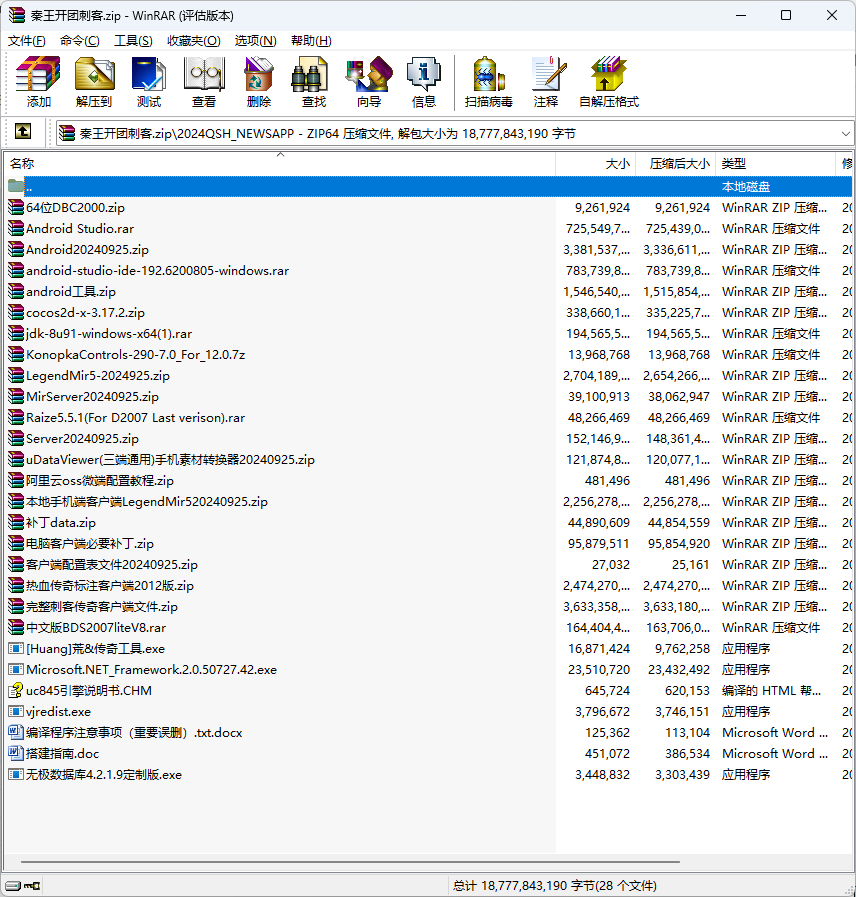
Task: Click the horizontal scrollbar at list bottom
Action: 350,862
